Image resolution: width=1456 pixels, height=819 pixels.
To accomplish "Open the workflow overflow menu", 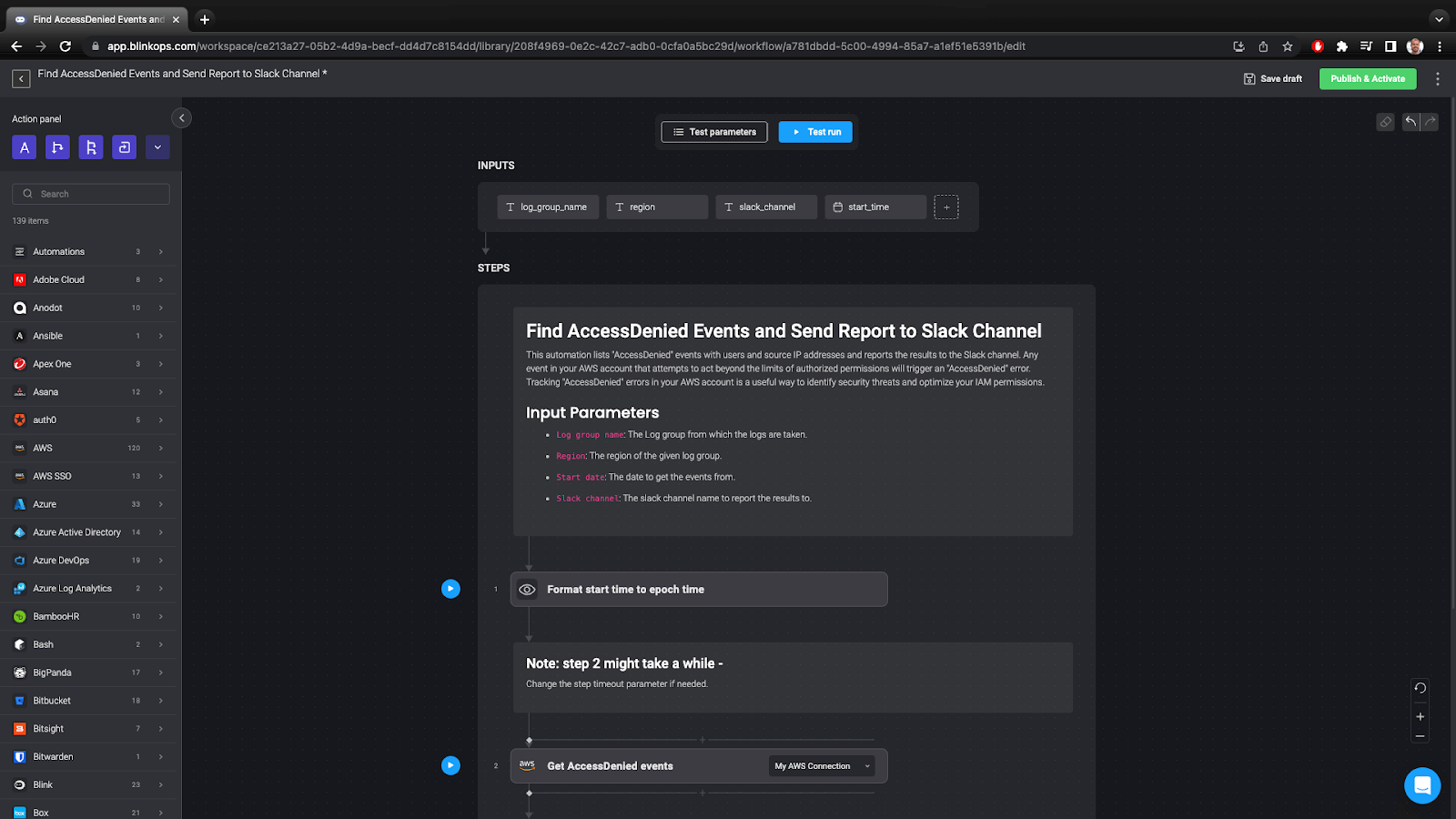I will tap(1438, 78).
